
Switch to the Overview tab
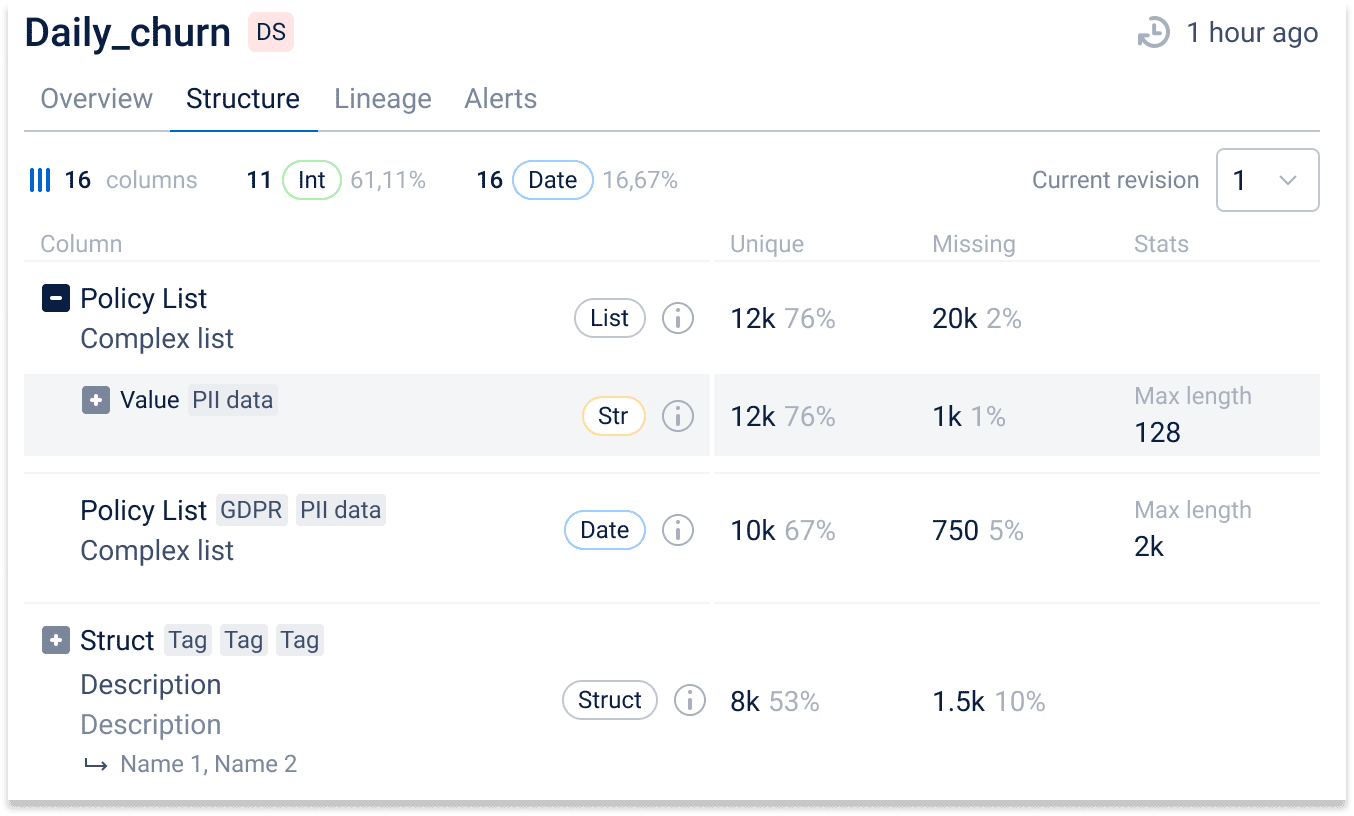[97, 99]
